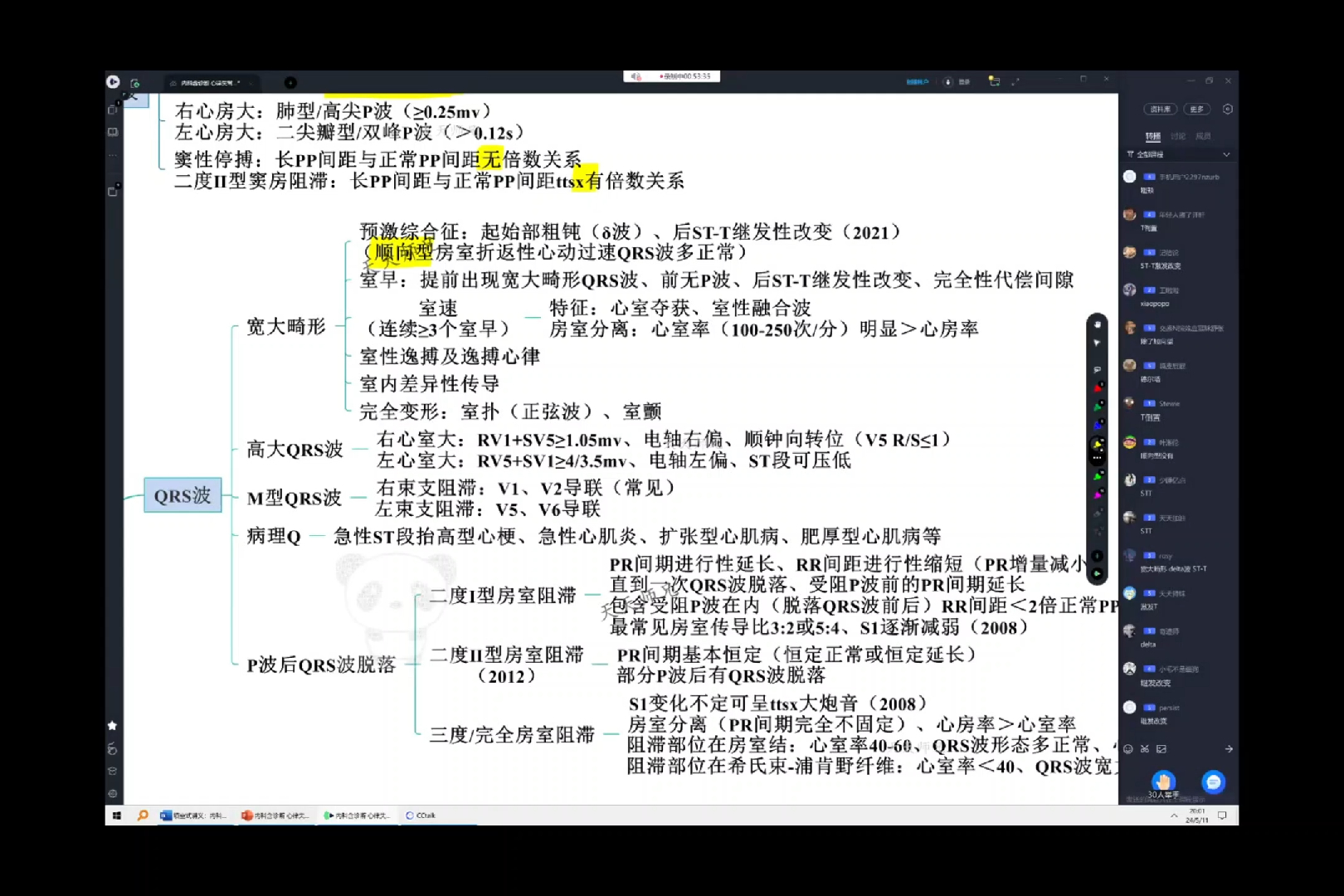Viewport: 1344px width, 896px height.
Task: Select the yellow highlighter pen
Action: point(1097,444)
